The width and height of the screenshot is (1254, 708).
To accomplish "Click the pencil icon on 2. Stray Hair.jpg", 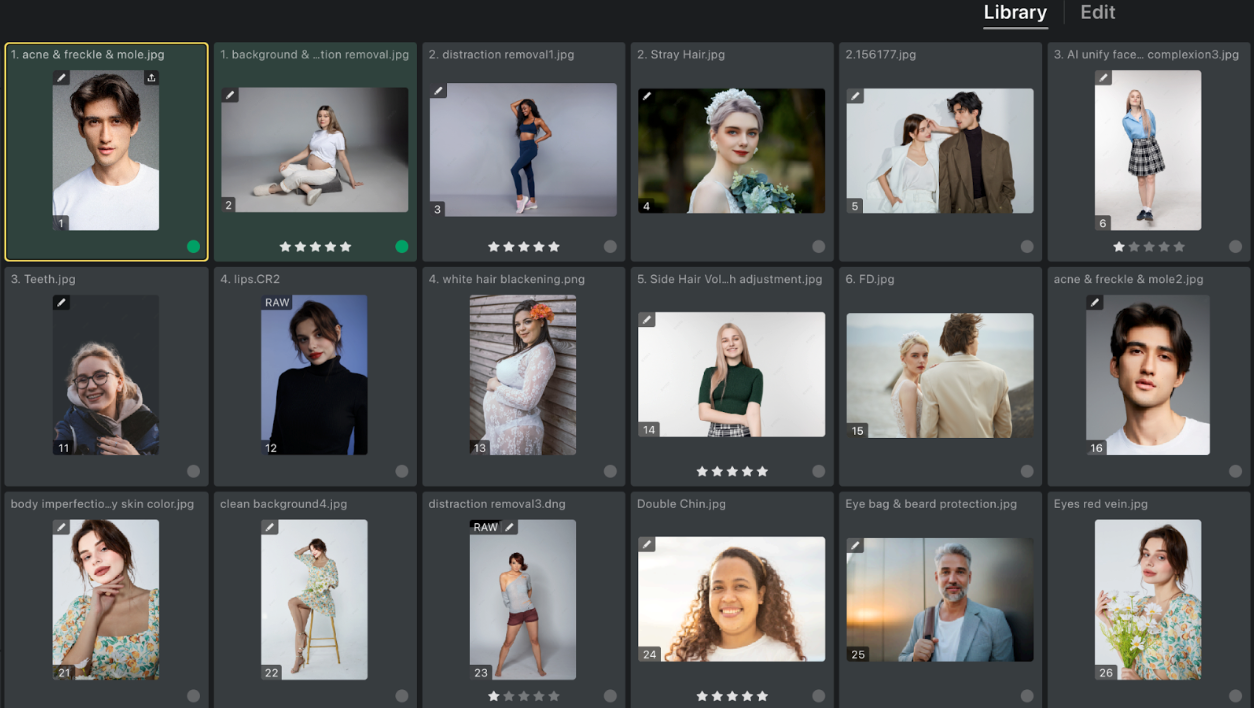I will [x=645, y=94].
